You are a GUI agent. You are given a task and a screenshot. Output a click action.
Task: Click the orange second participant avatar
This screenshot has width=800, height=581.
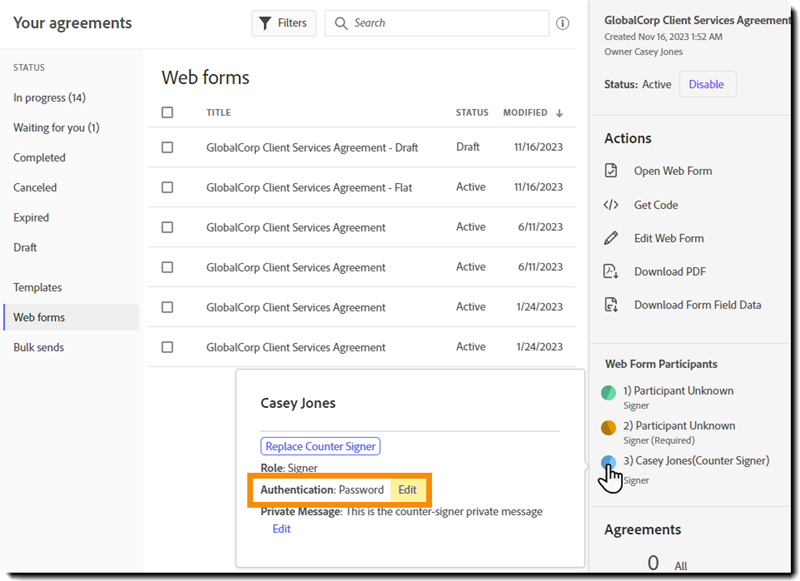pos(609,428)
